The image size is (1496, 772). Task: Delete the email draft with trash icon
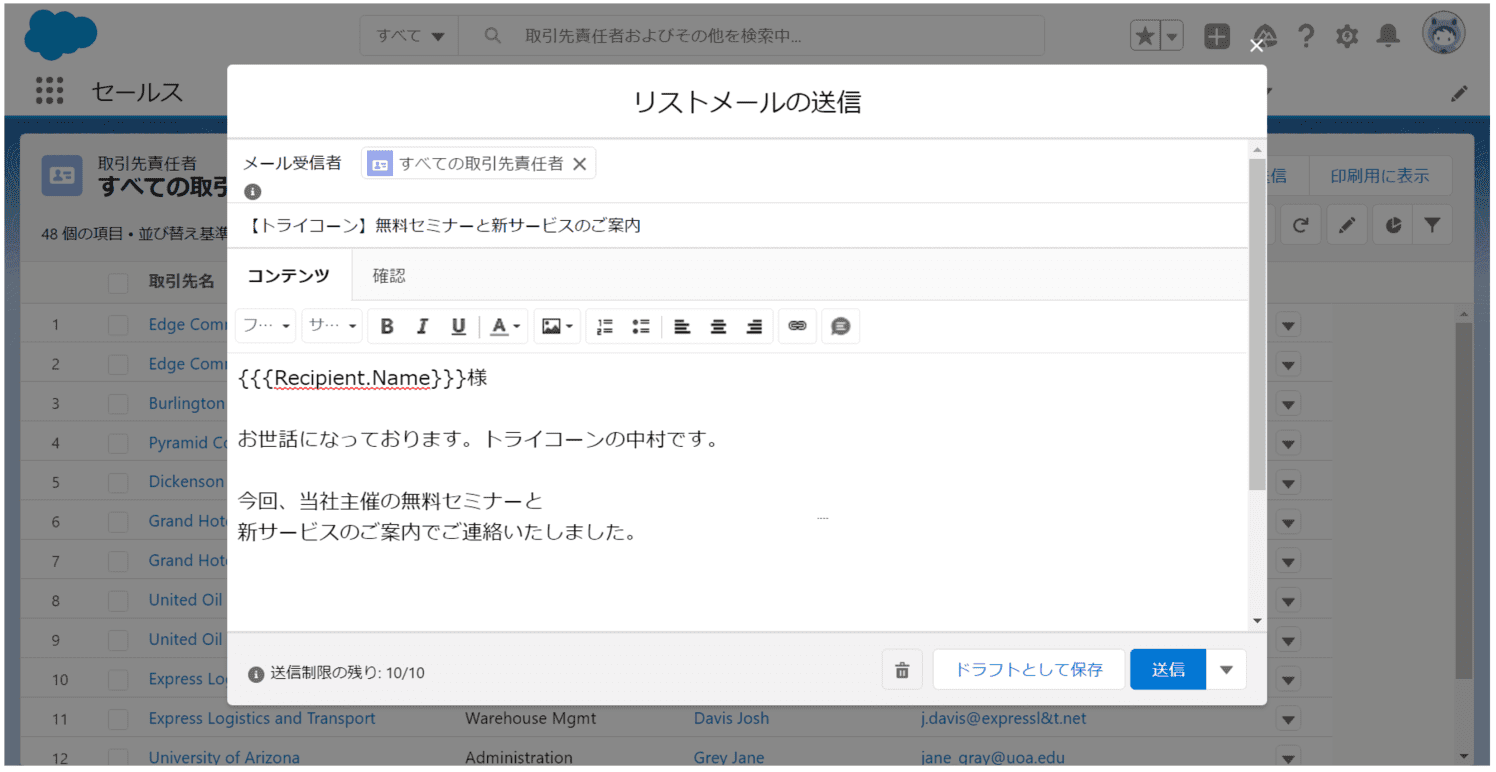click(x=902, y=670)
